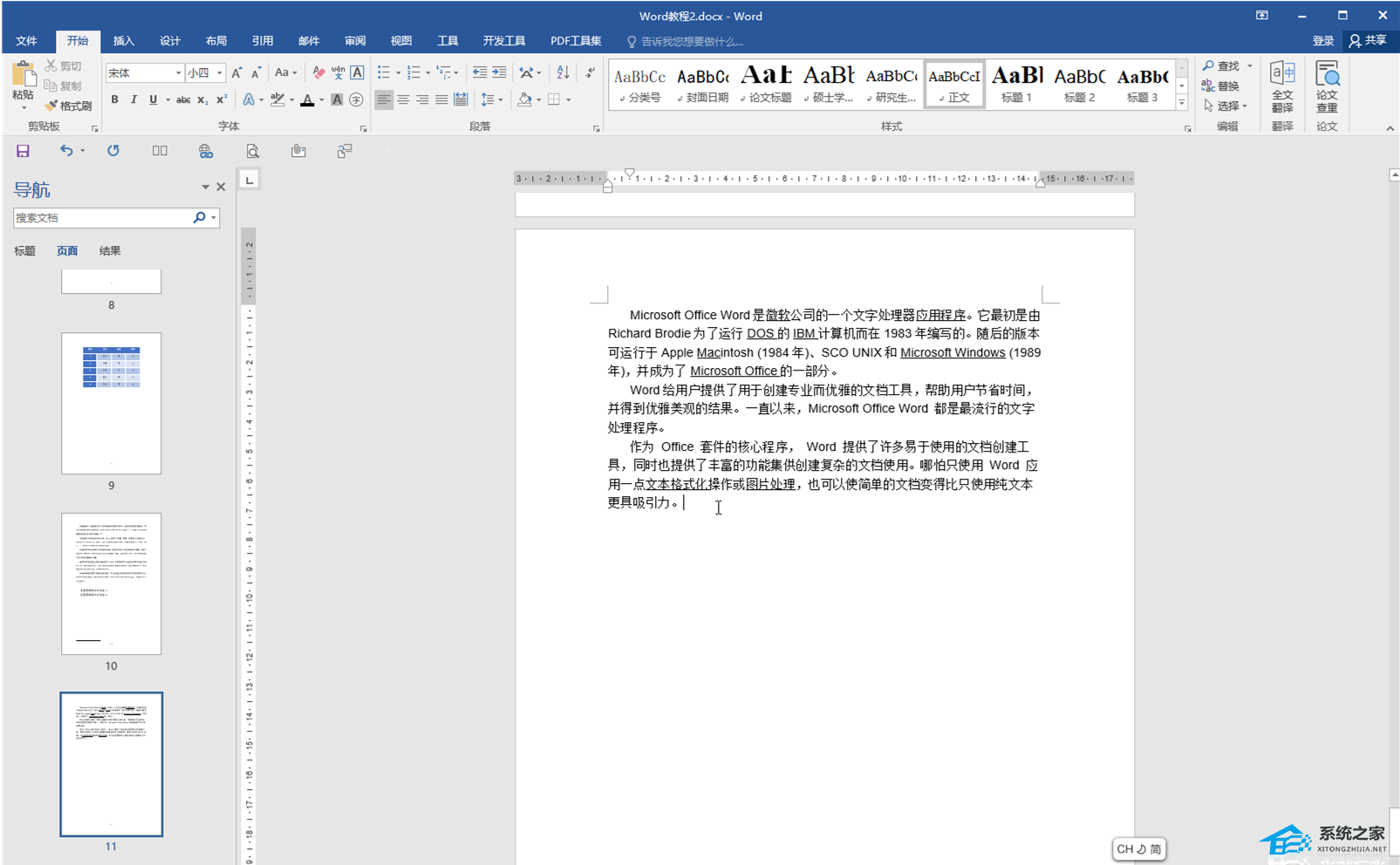Viewport: 1400px width, 865px height.
Task: Open the 文件 menu
Action: click(x=26, y=41)
